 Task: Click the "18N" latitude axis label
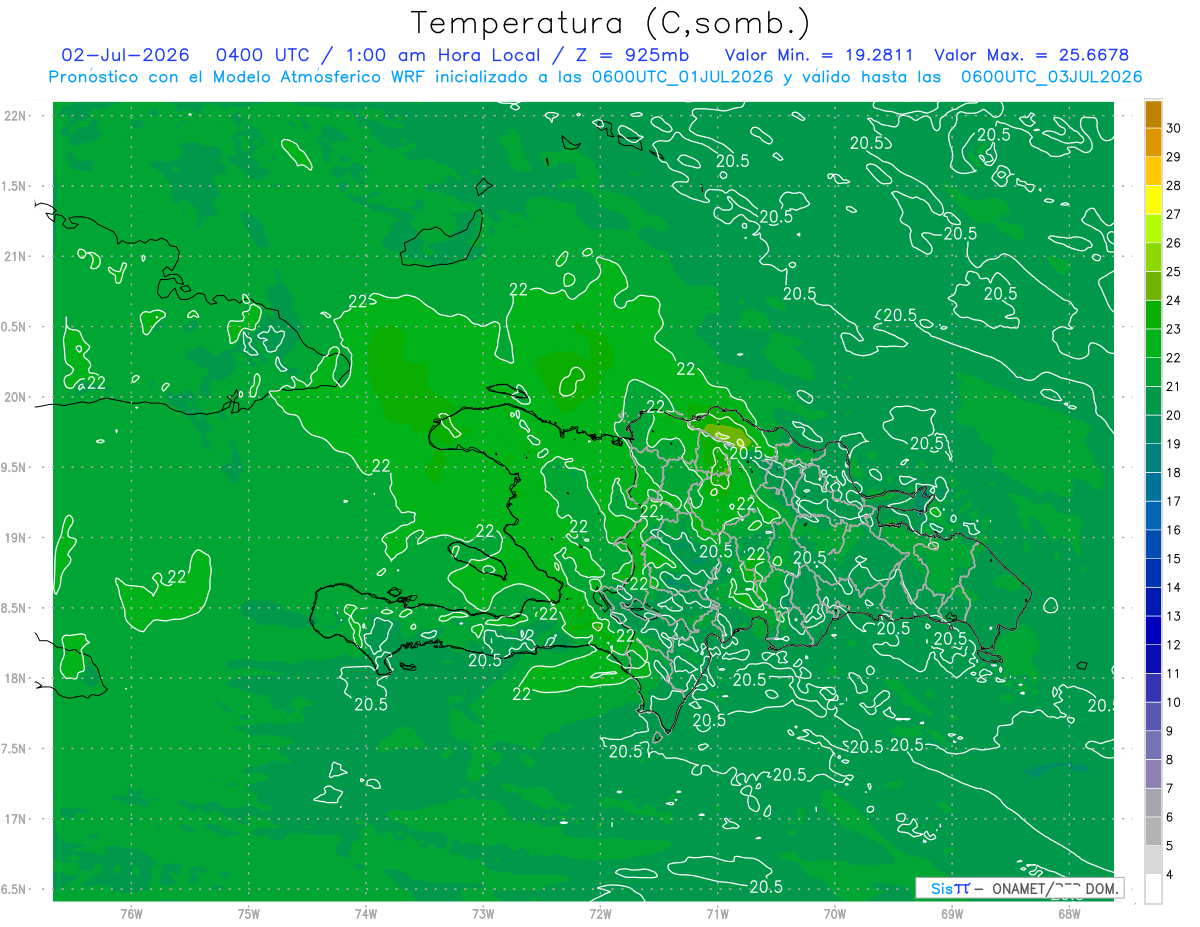[x=15, y=678]
